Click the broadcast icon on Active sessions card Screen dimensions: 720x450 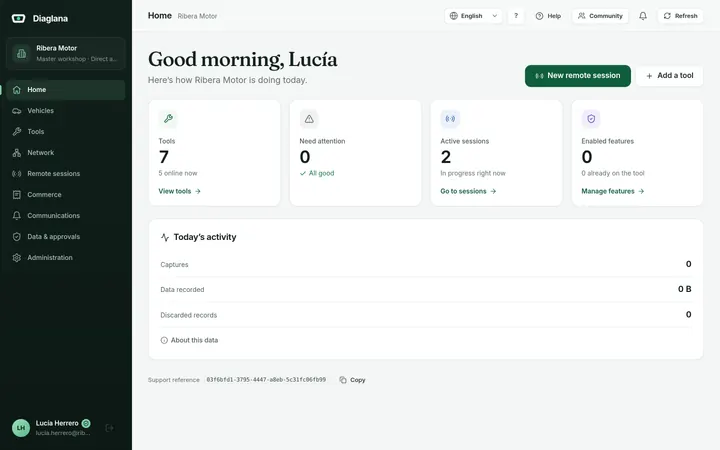tap(450, 119)
